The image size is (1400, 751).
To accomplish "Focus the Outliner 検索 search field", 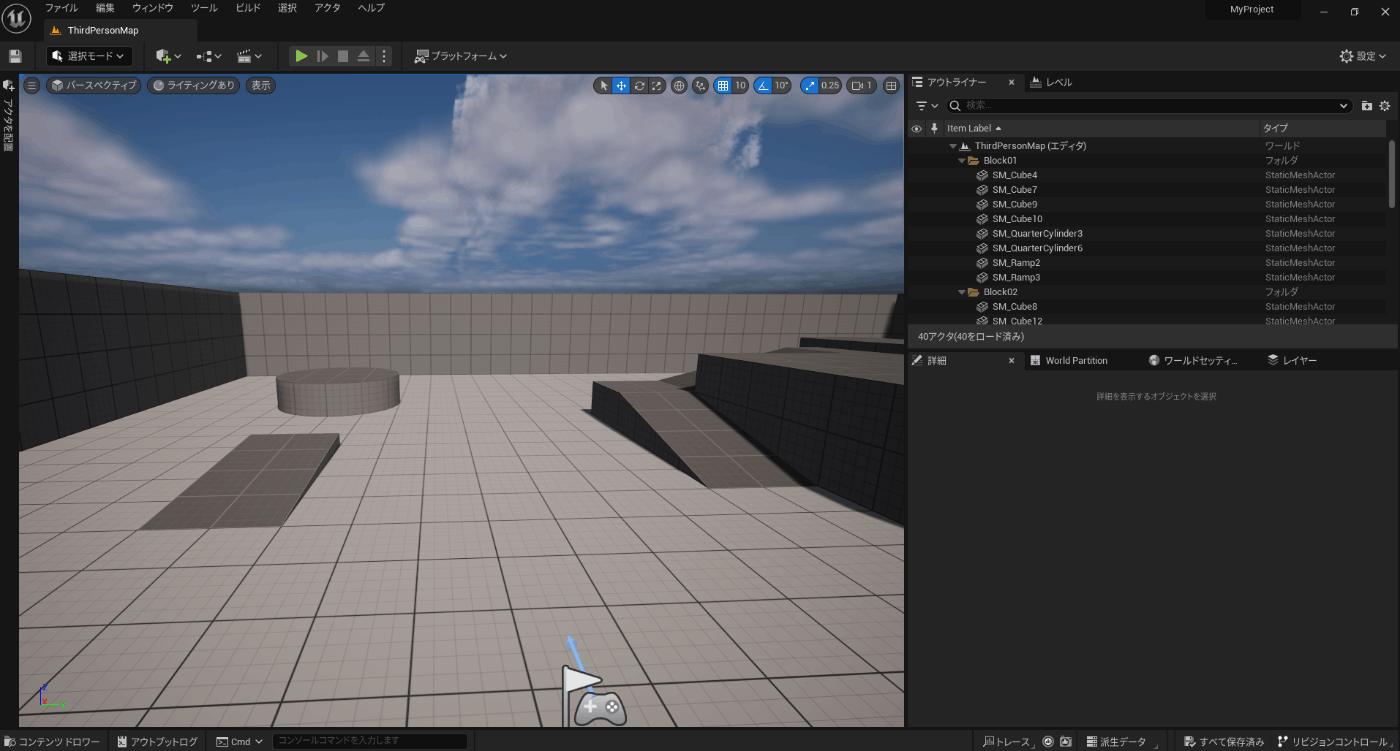I will (1149, 106).
